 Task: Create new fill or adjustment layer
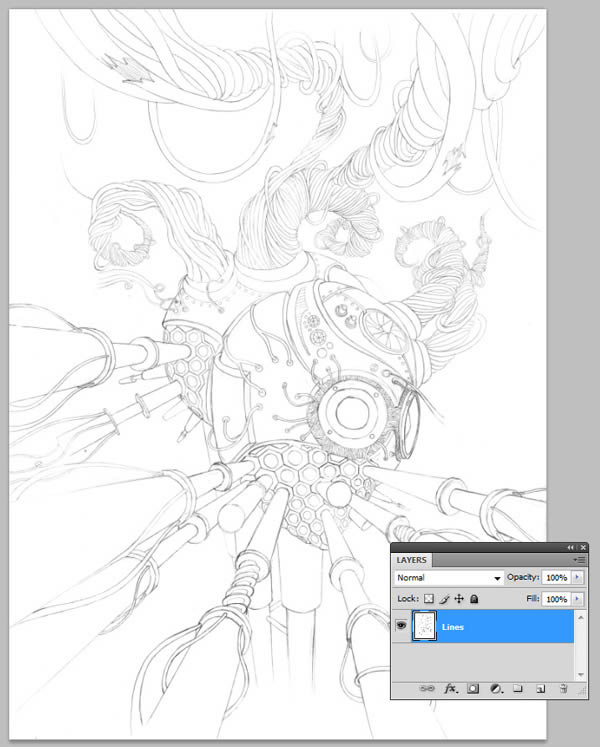pyautogui.click(x=496, y=688)
